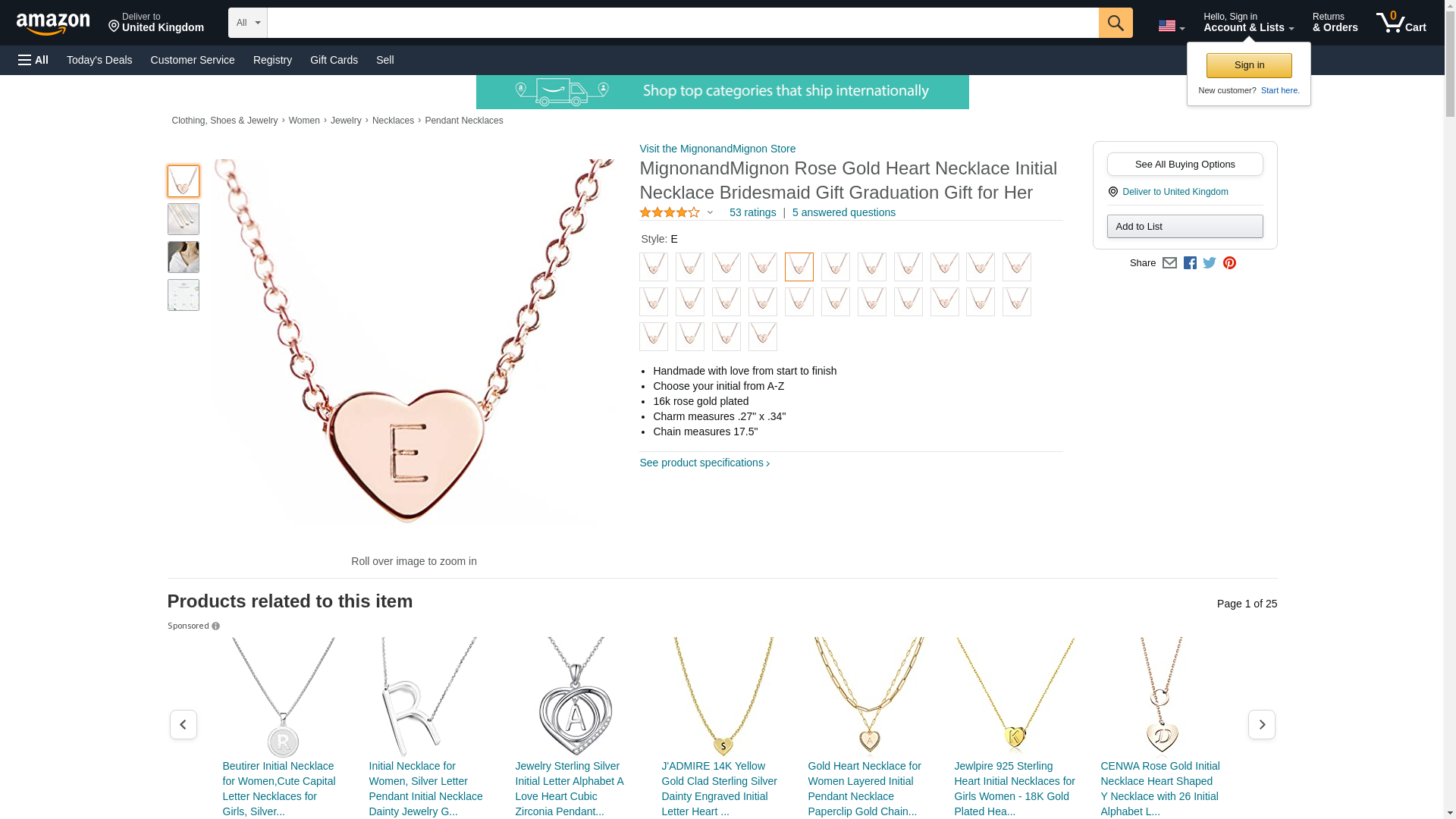Open Today's Deals nav item

pyautogui.click(x=99, y=60)
